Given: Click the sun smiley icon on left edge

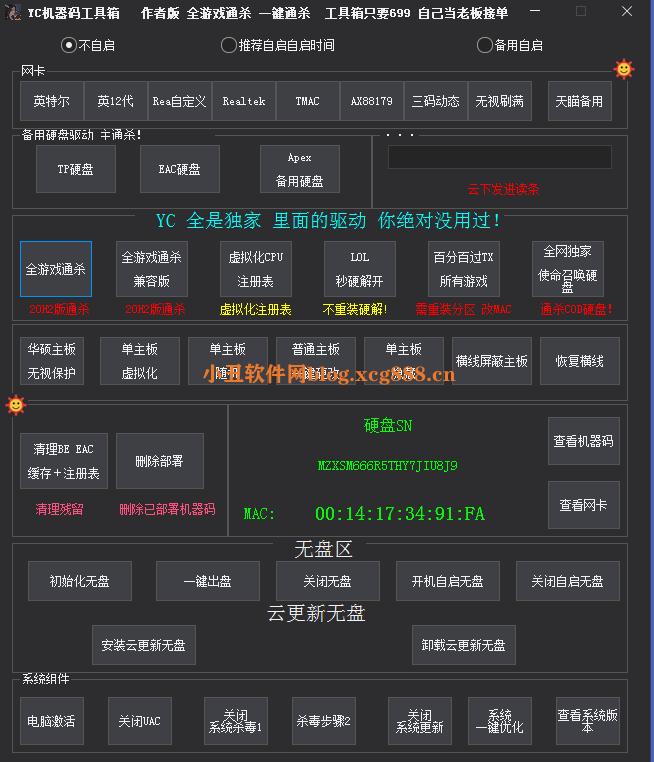Looking at the screenshot, I should tap(16, 404).
